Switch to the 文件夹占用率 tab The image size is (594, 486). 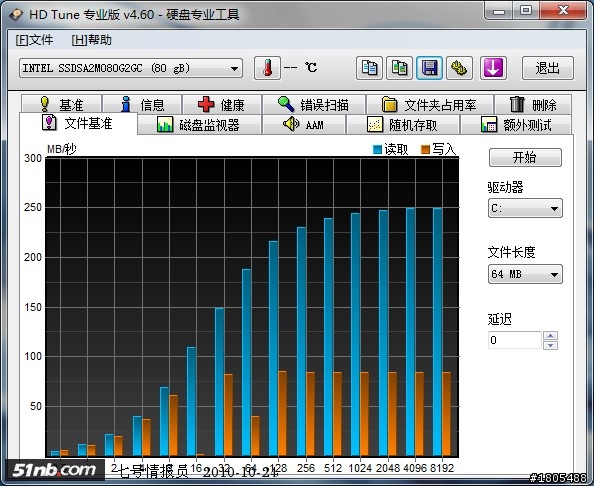430,104
